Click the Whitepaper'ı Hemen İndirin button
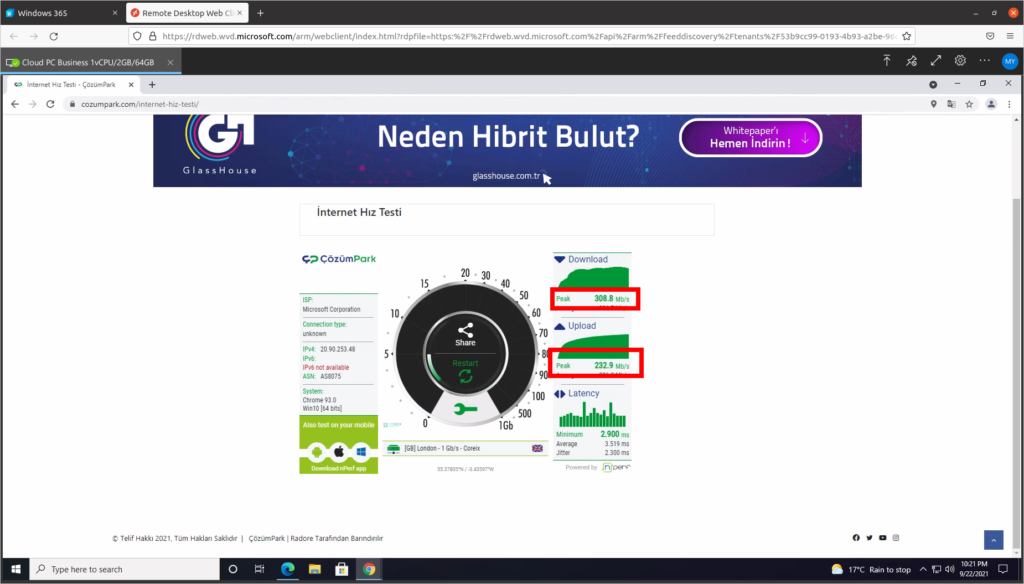1024x584 pixels. click(750, 137)
